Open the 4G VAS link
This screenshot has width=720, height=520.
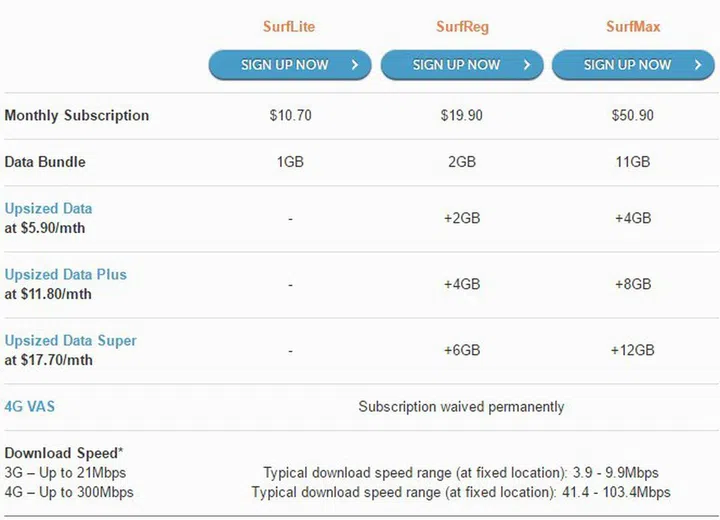(x=29, y=407)
